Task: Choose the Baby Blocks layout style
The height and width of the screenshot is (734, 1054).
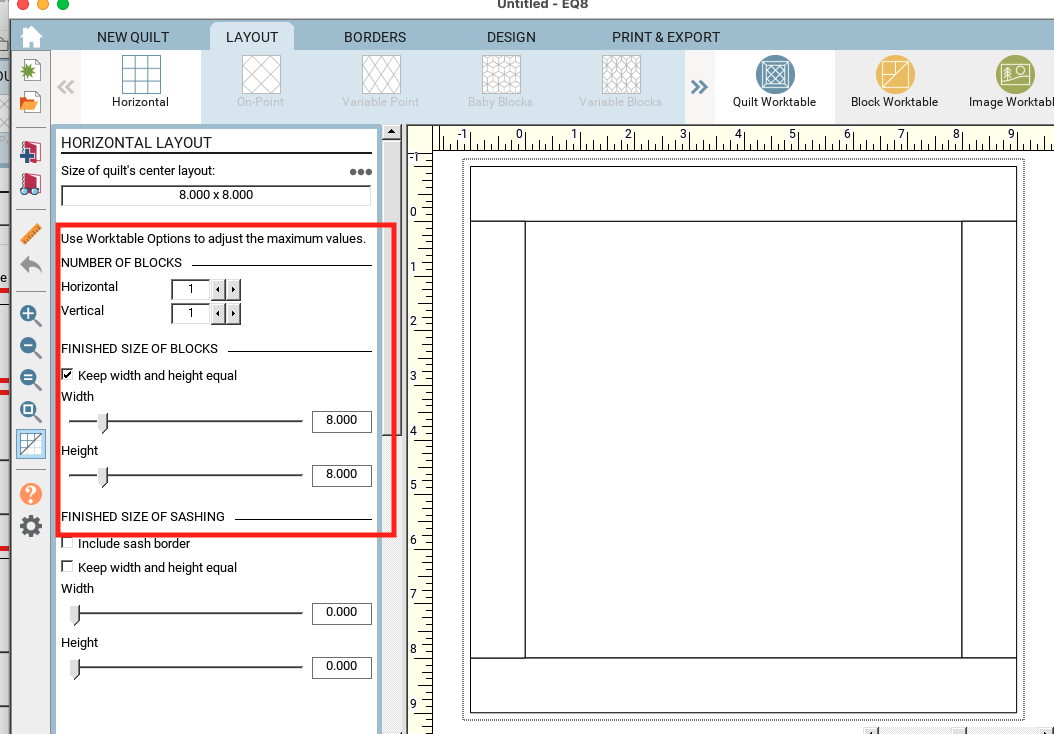Action: (500, 82)
